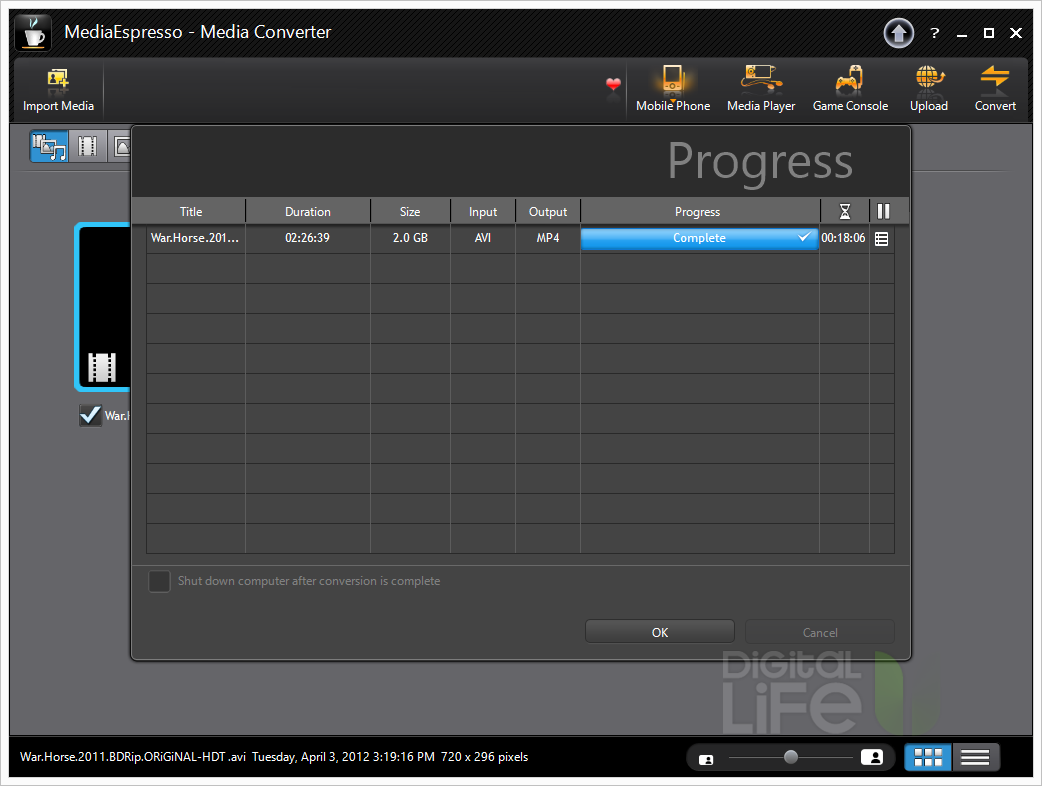Click the Progress column header
Screen dimensions: 1042x786
coord(698,211)
